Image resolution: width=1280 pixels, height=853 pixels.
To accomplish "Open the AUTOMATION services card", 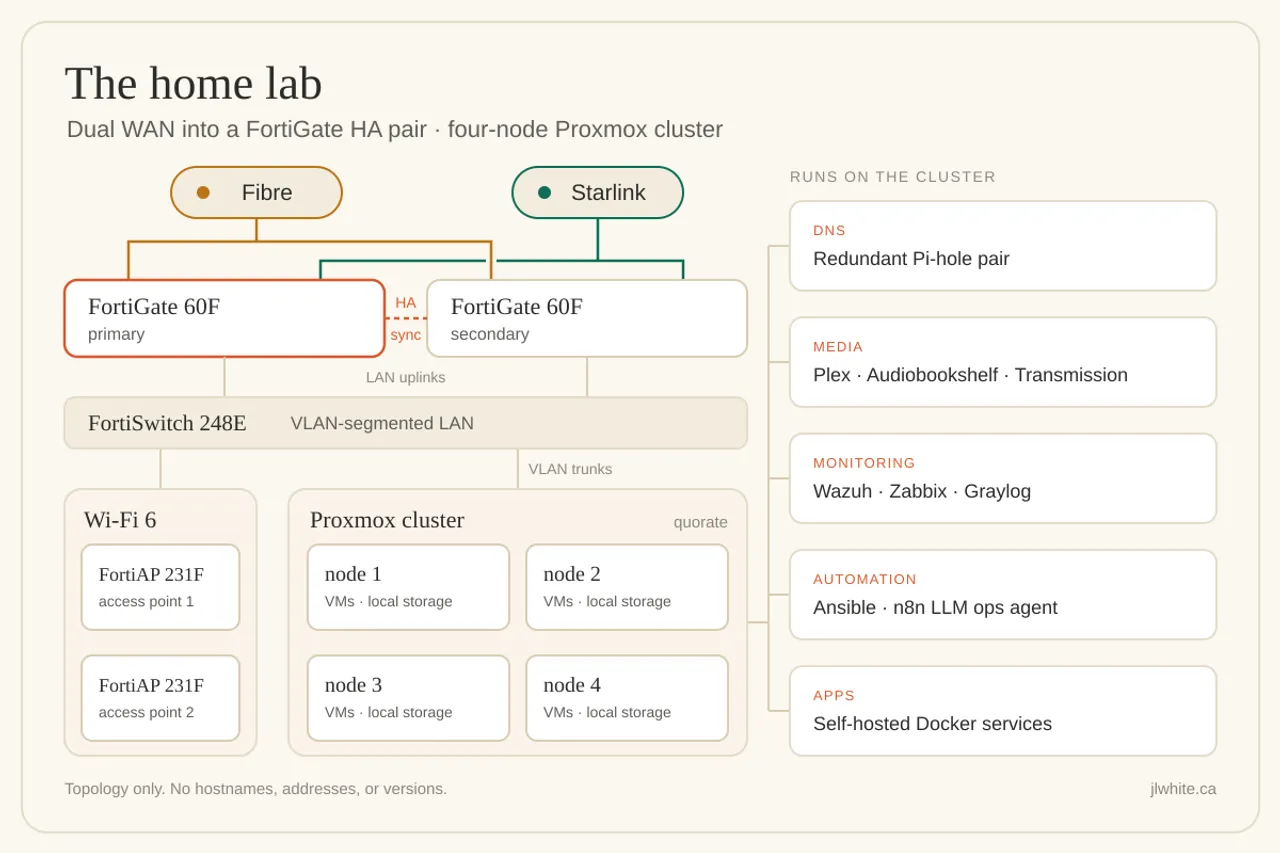I will pos(1003,594).
